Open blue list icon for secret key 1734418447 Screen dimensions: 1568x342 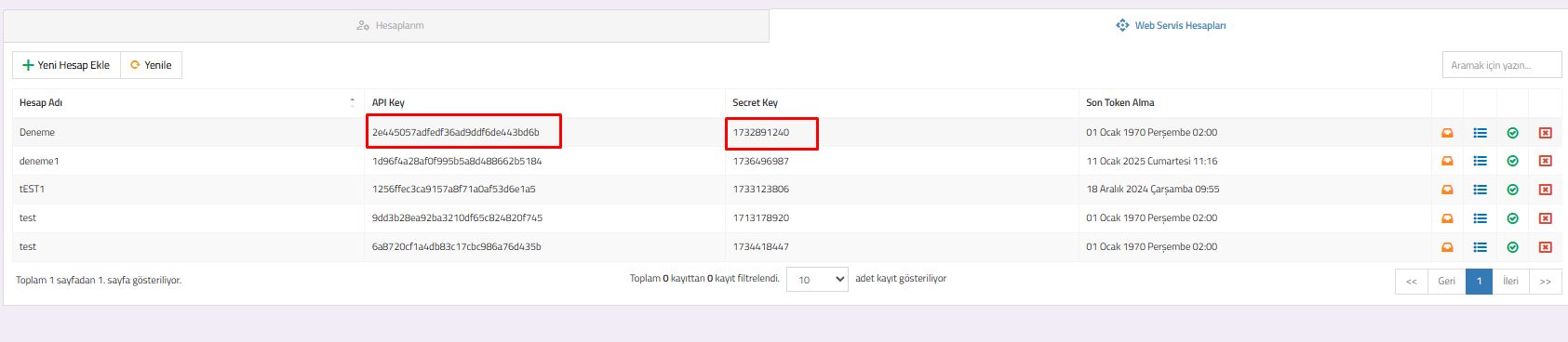tap(1480, 247)
